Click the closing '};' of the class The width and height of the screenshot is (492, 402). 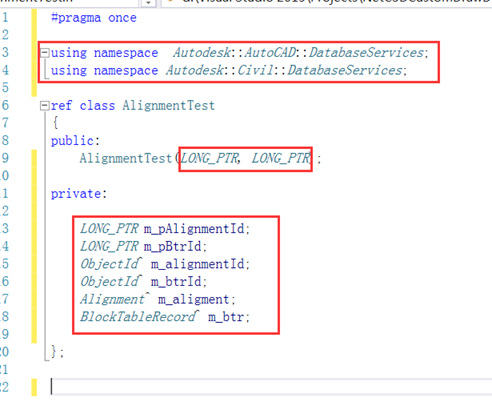coord(57,352)
